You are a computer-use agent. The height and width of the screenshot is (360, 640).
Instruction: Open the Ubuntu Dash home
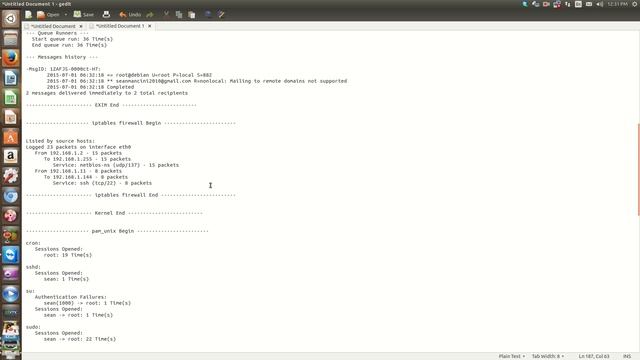tap(11, 19)
